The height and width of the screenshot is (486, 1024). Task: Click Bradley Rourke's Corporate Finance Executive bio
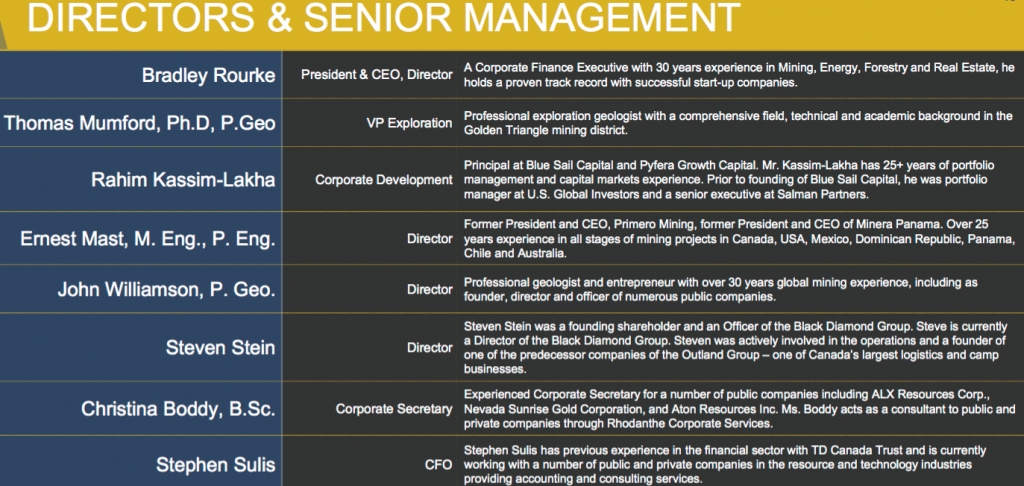click(x=740, y=74)
